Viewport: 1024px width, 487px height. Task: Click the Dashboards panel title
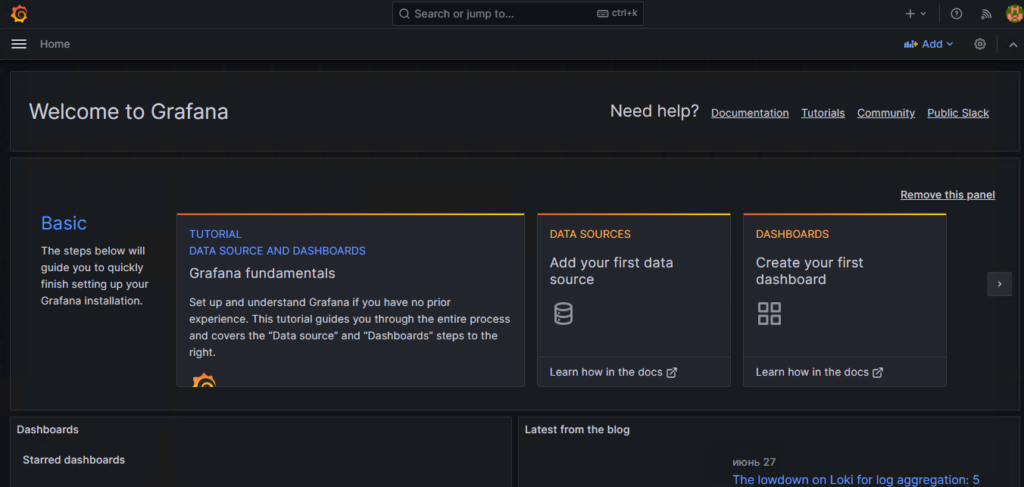(x=48, y=430)
